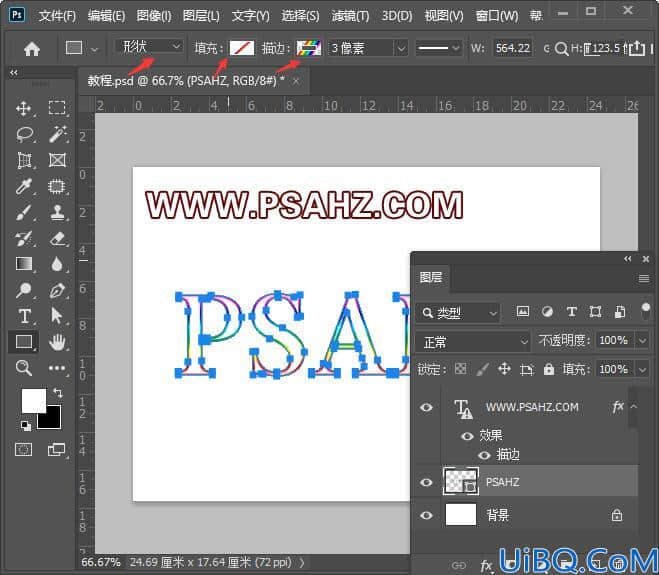Click the 填充 fill color swatch
Image resolution: width=659 pixels, height=575 pixels.
(x=242, y=48)
